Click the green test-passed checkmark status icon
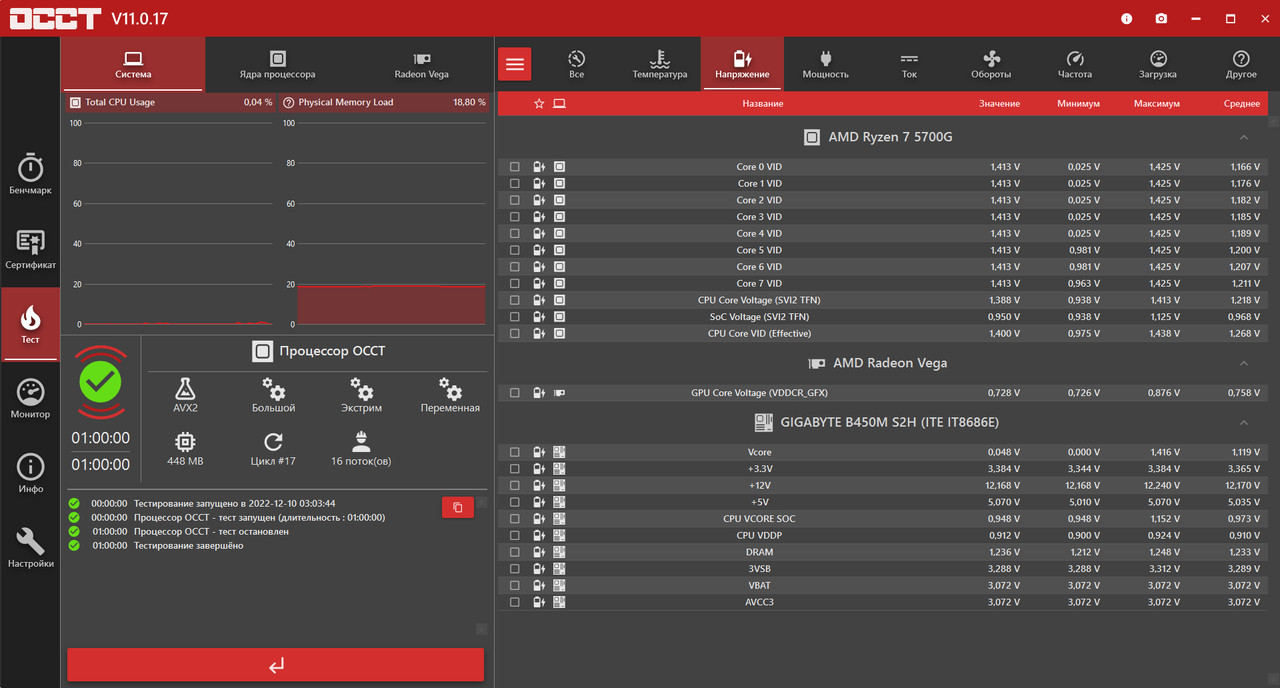Image resolution: width=1280 pixels, height=688 pixels. click(x=100, y=381)
